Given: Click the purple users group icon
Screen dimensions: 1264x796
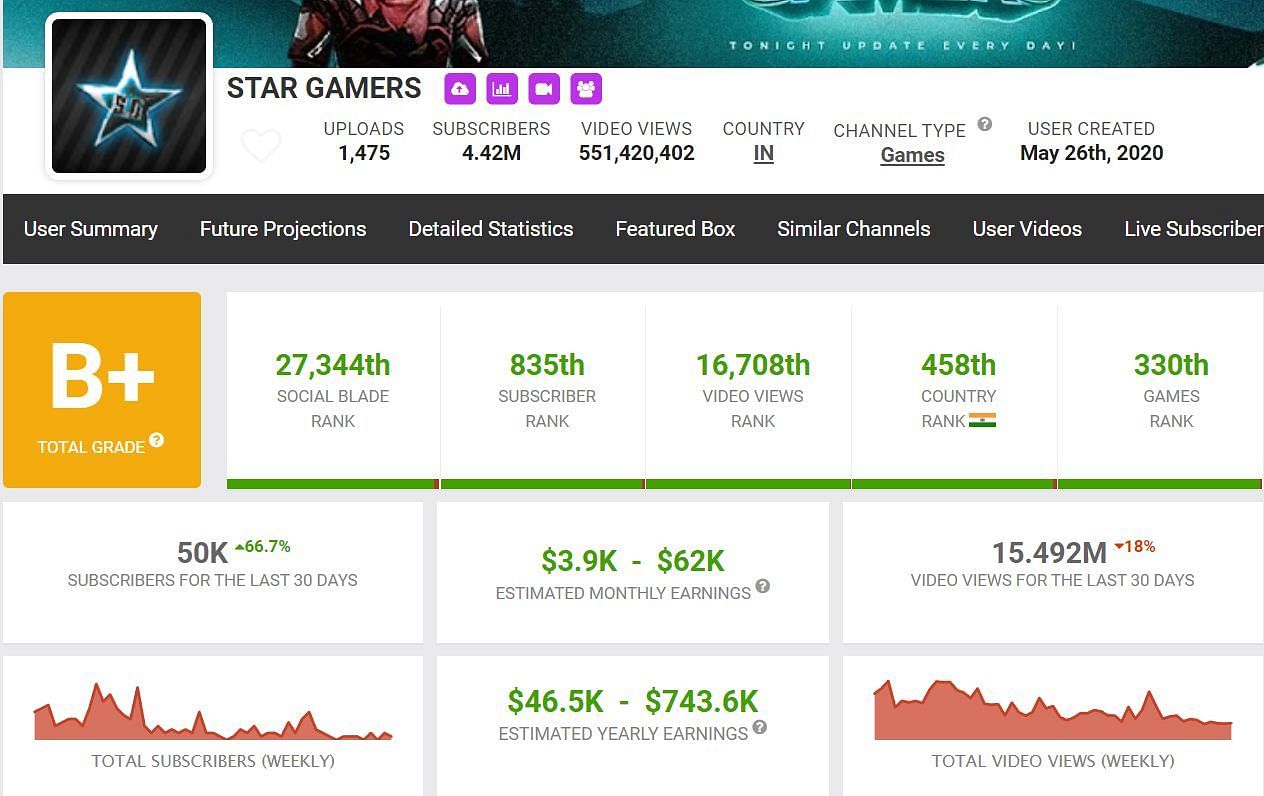Looking at the screenshot, I should point(586,89).
